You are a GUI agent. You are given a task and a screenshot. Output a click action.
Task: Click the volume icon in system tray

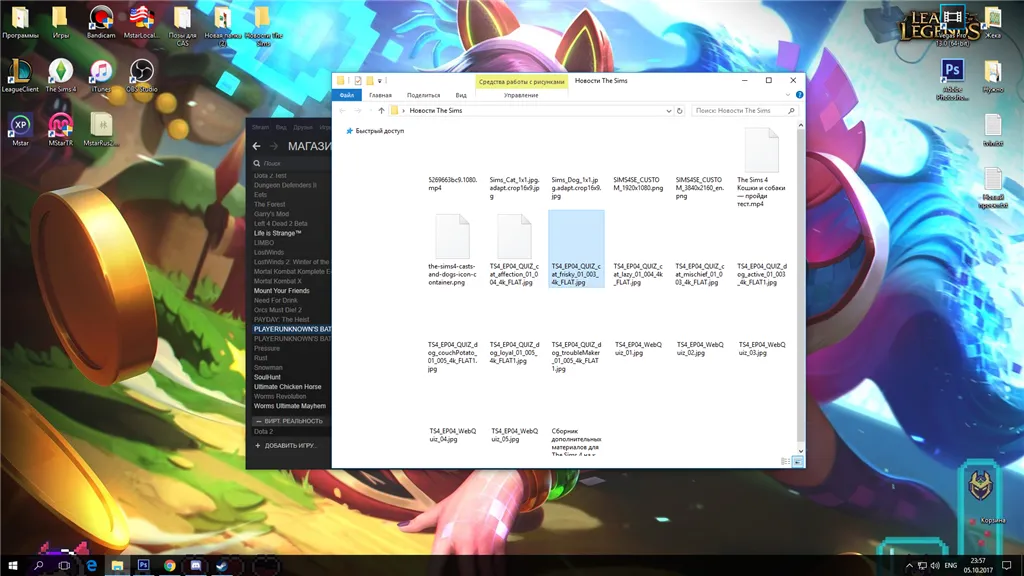pyautogui.click(x=935, y=566)
